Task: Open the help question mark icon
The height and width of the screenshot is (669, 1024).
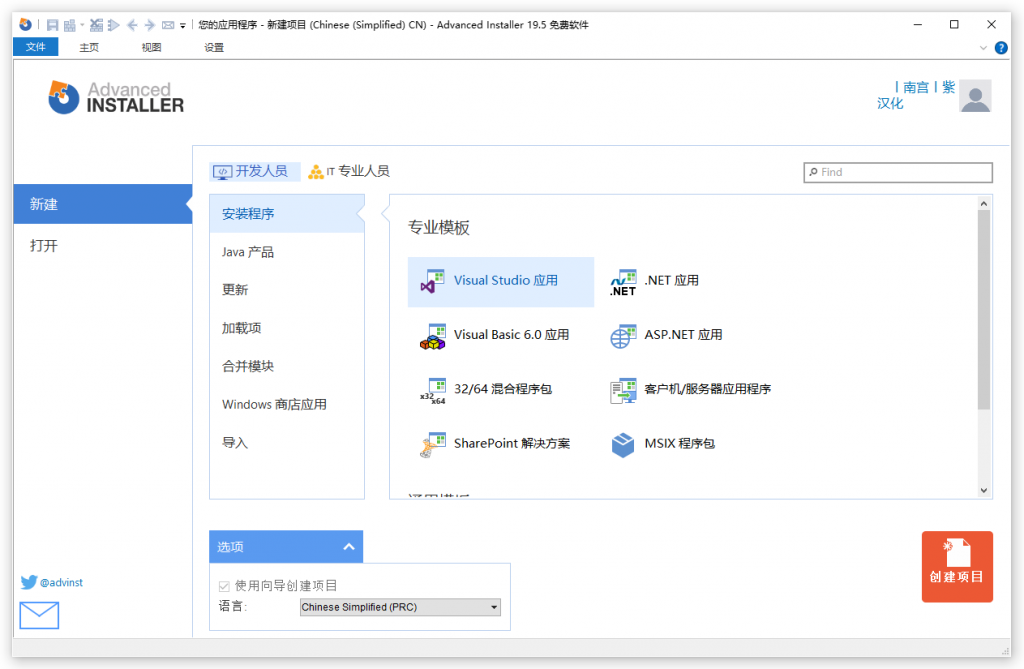Action: click(x=1001, y=47)
